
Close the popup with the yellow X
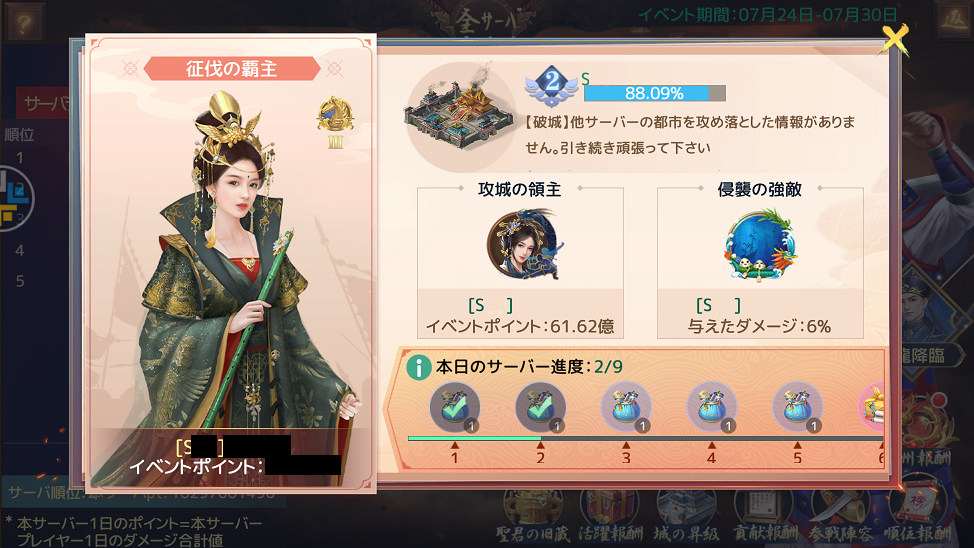pos(894,39)
